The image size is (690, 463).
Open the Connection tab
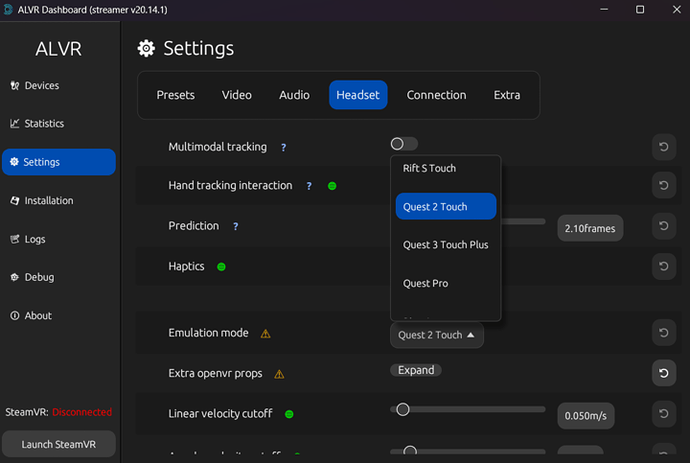tap(436, 95)
